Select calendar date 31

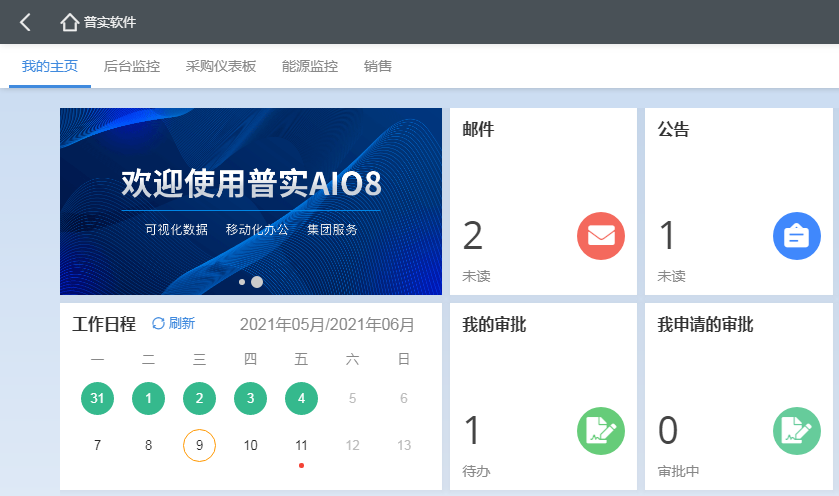[x=97, y=398]
